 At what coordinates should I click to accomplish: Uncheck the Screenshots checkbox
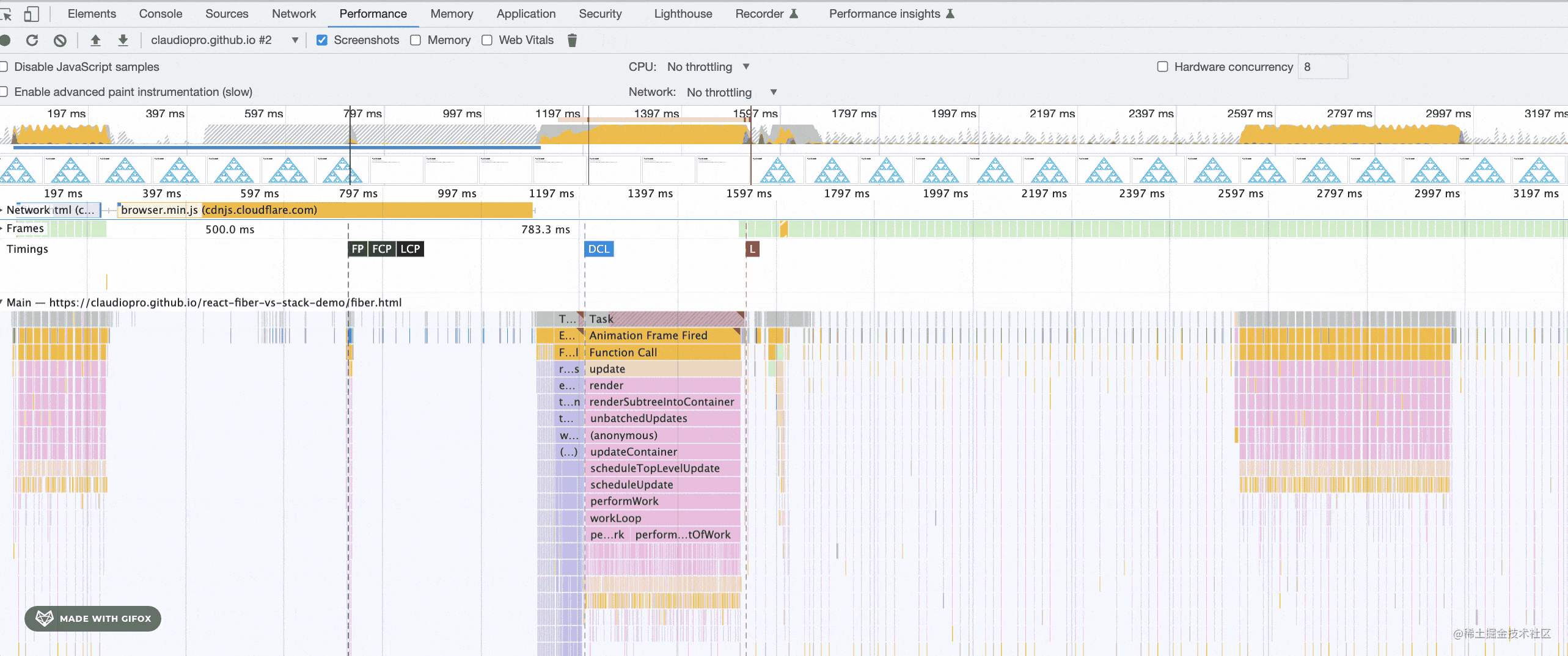(322, 40)
